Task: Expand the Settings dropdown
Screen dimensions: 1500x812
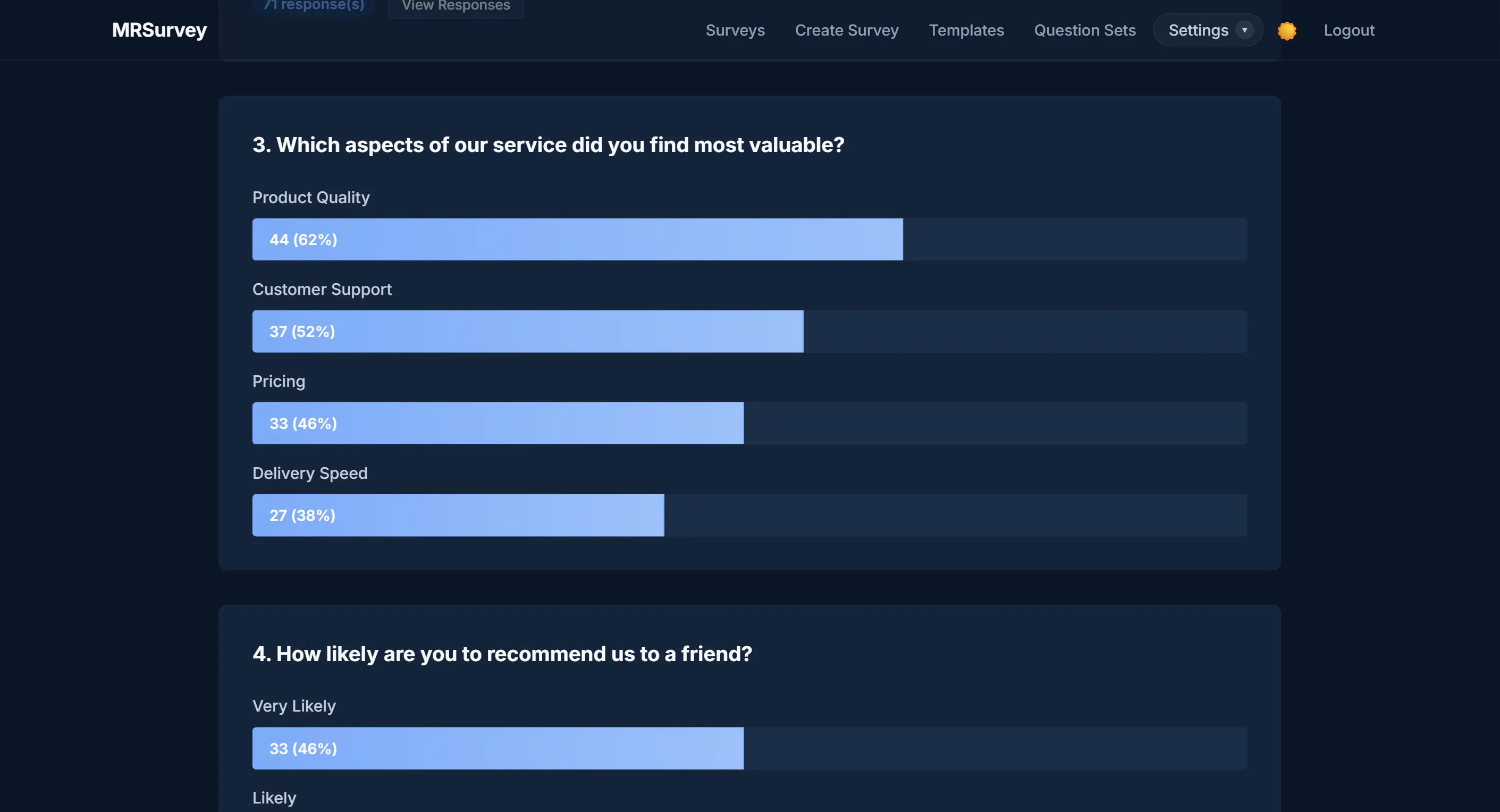Action: point(1208,30)
